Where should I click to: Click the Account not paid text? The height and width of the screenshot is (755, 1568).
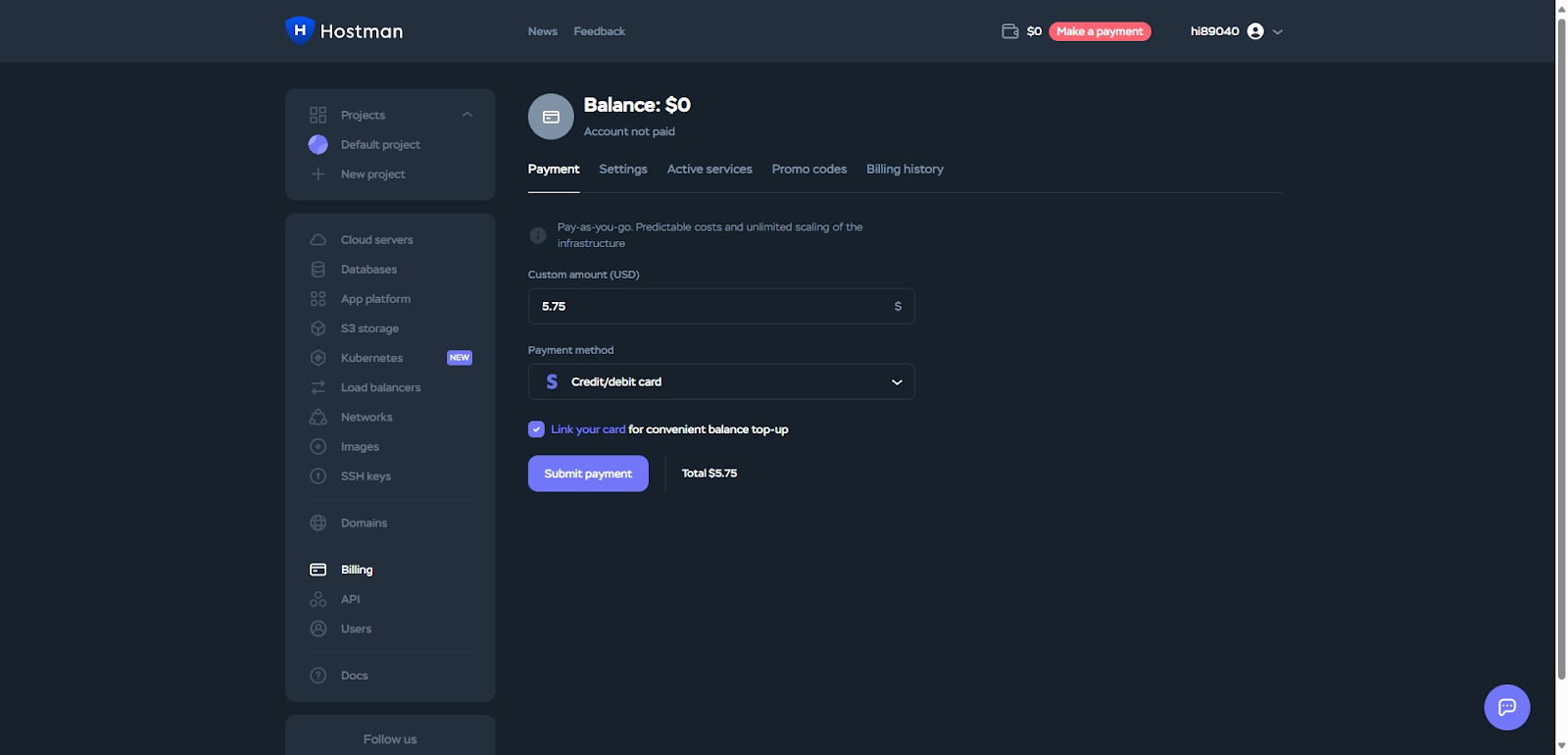(629, 131)
